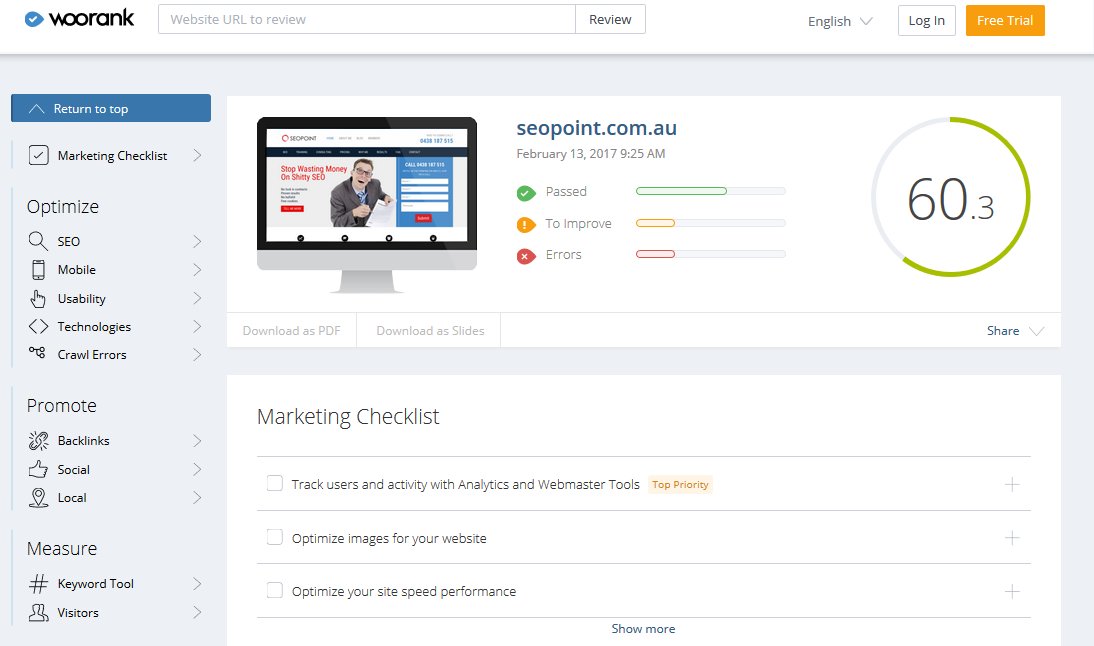Click the orange To Improve progress bar

click(x=710, y=223)
